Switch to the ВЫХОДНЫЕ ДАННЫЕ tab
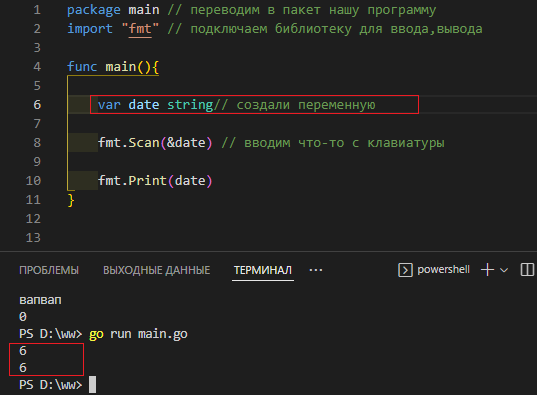Image resolution: width=537 pixels, height=395 pixels. 157,270
